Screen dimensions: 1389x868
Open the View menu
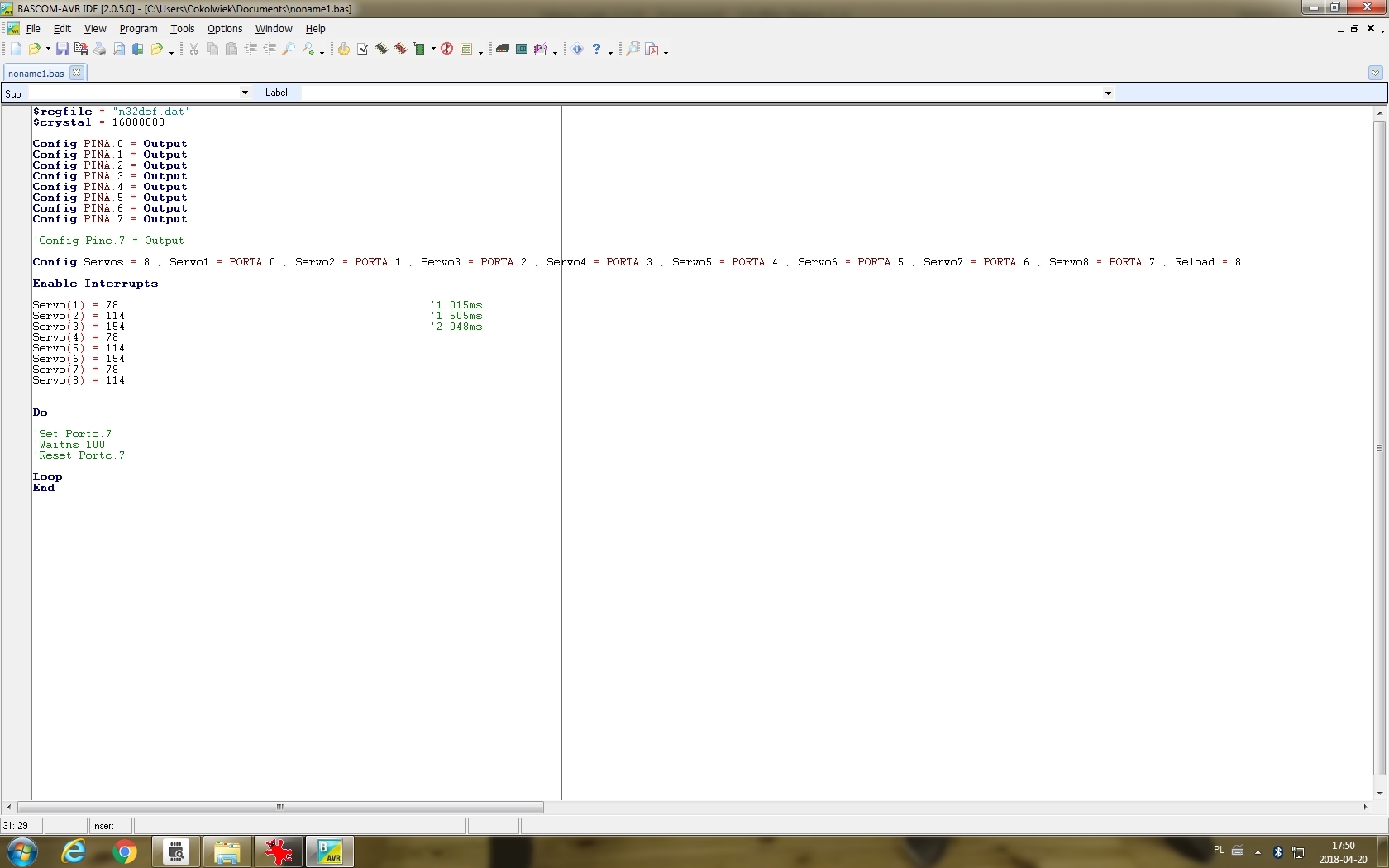coord(95,29)
